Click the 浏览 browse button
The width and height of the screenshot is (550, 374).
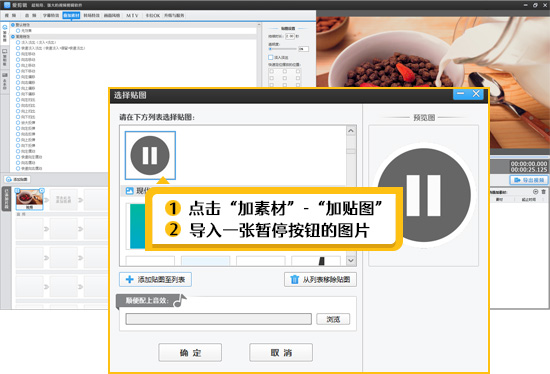click(333, 319)
